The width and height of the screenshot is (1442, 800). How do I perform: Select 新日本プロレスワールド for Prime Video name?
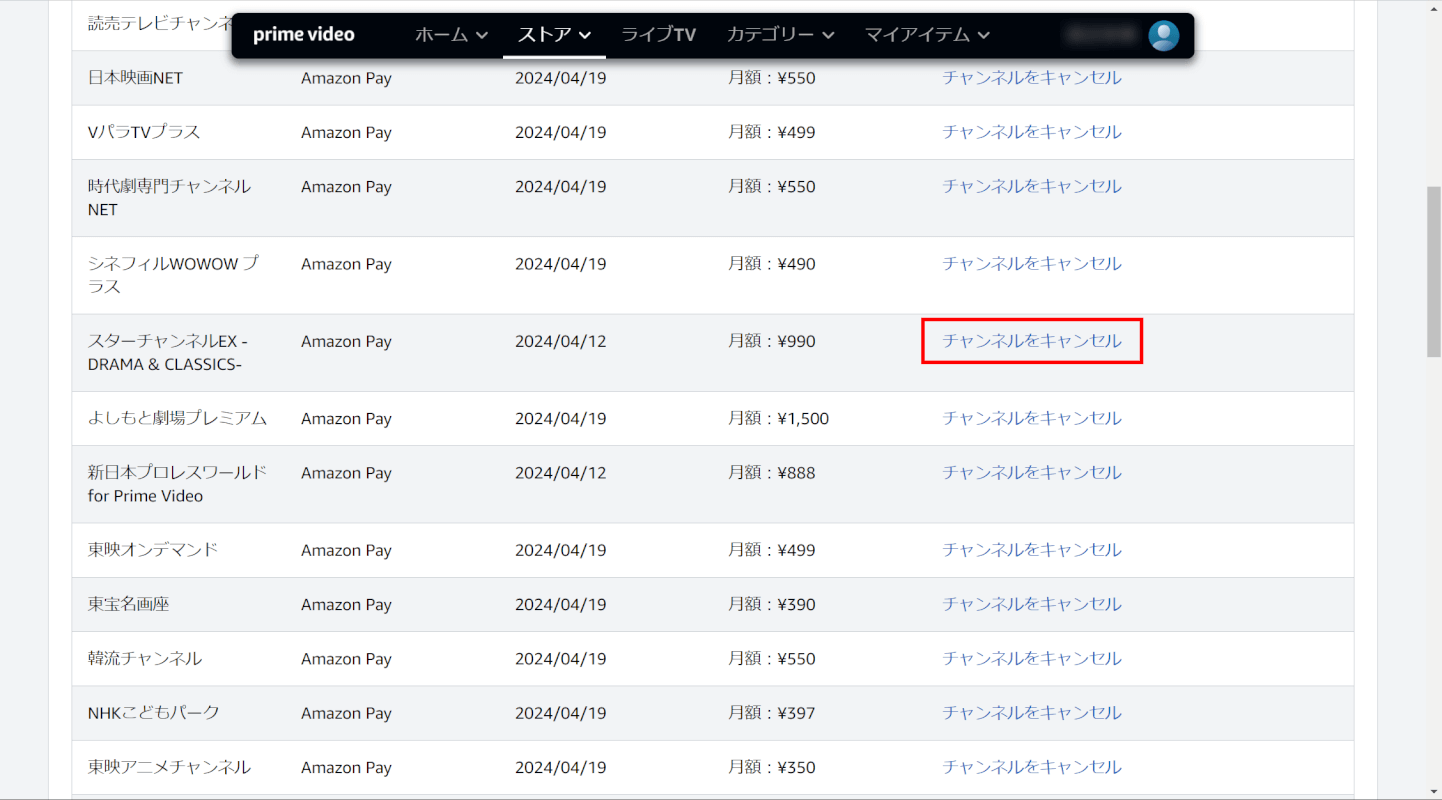(x=177, y=484)
